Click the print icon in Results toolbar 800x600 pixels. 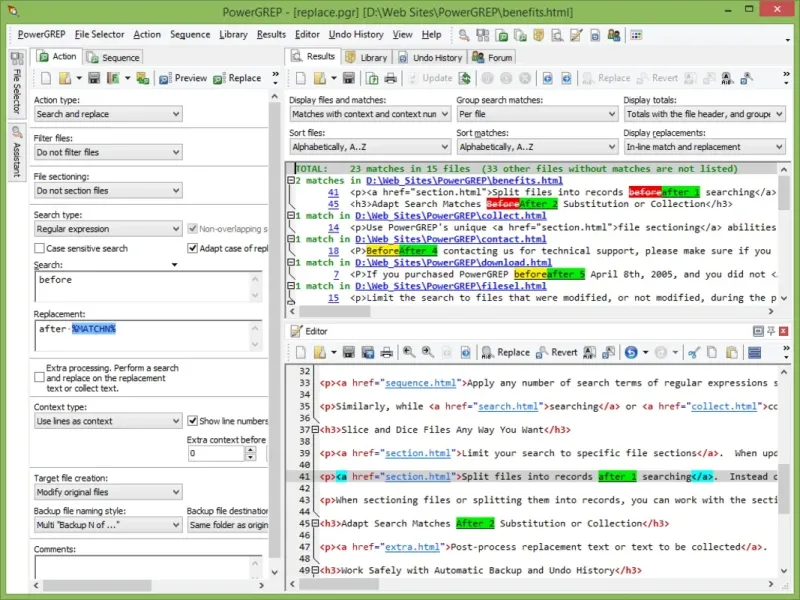(x=391, y=78)
